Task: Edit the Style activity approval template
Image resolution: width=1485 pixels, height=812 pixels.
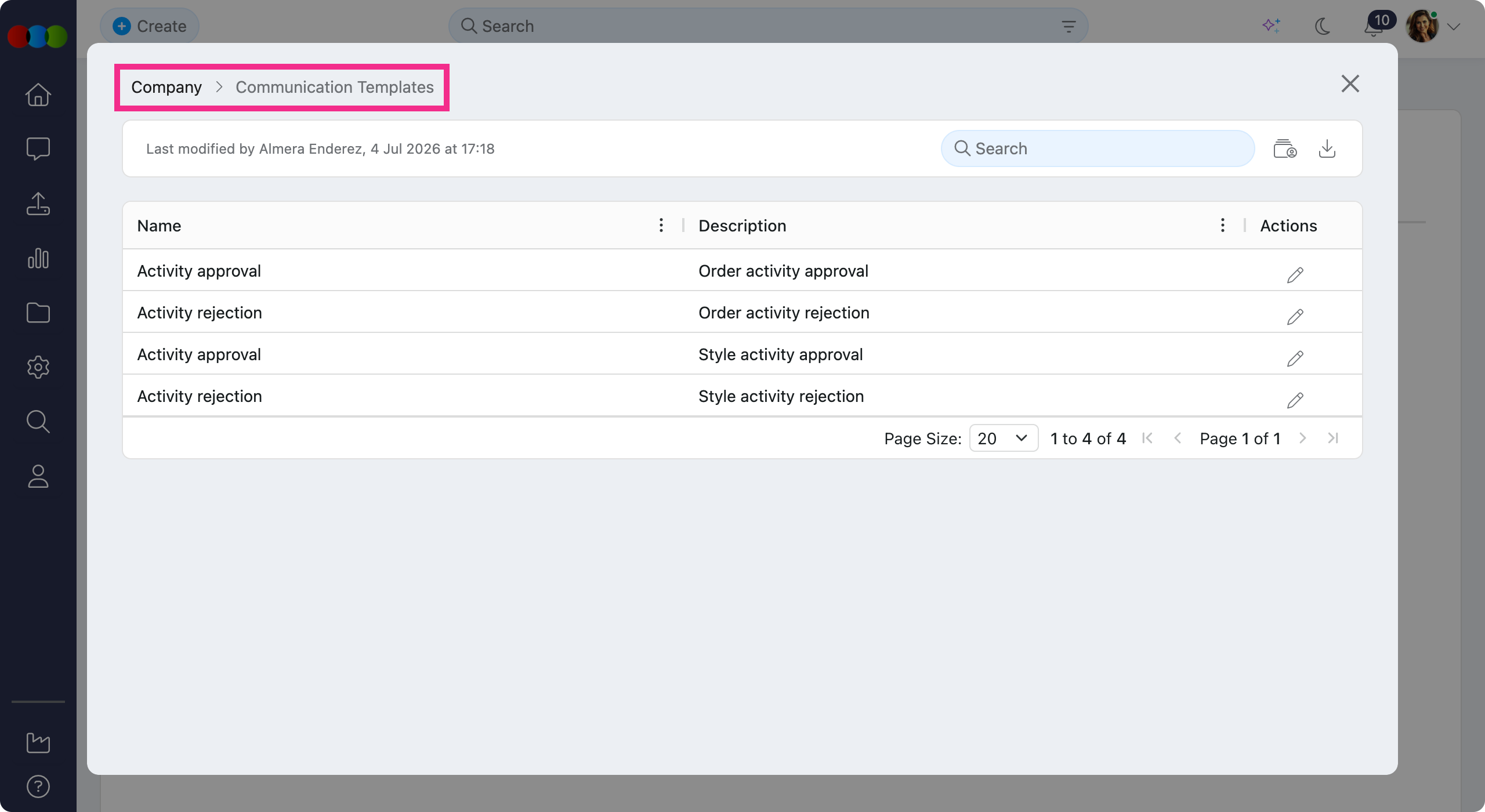Action: click(1295, 358)
